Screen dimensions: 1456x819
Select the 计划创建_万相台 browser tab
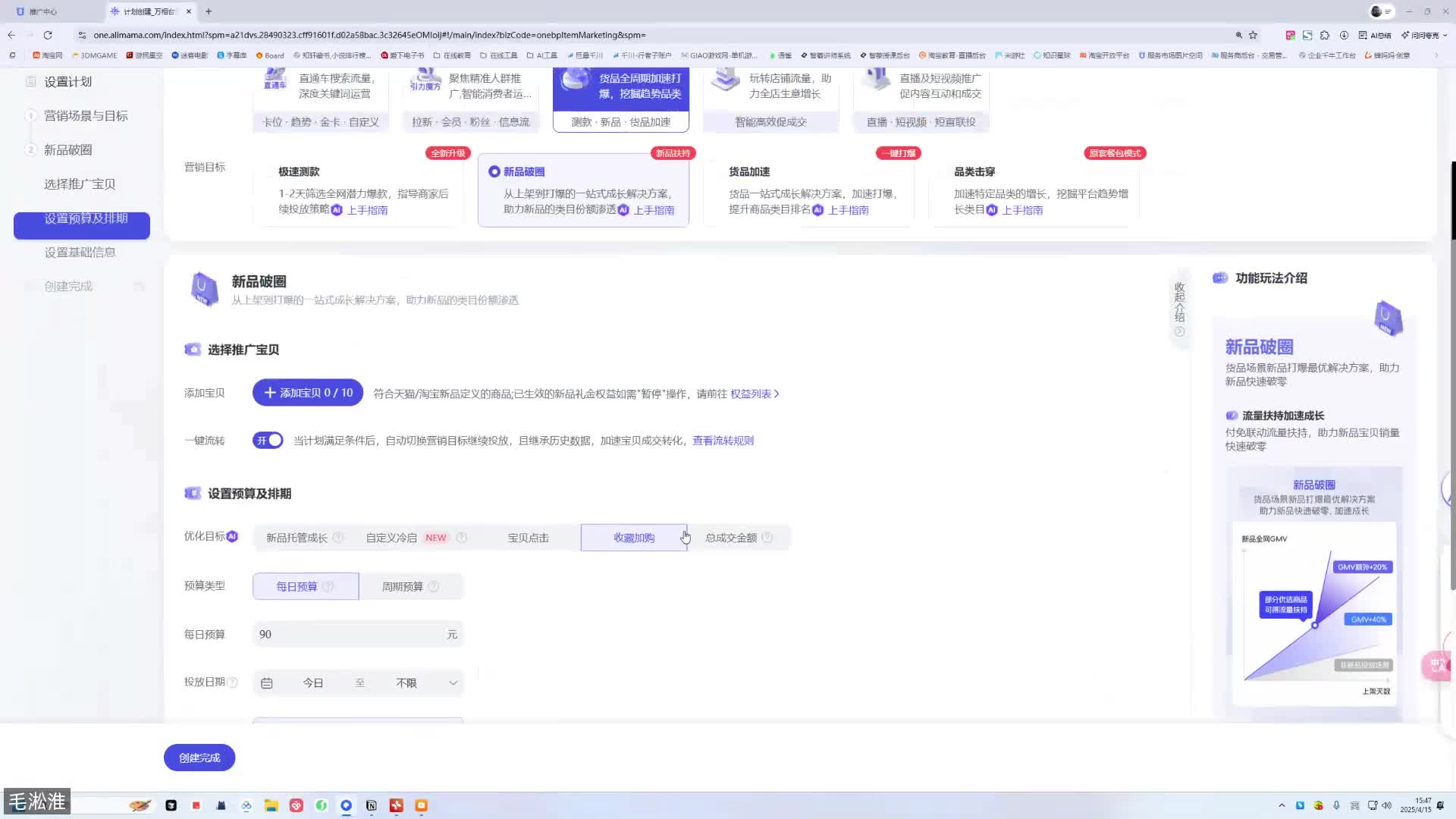[x=149, y=11]
